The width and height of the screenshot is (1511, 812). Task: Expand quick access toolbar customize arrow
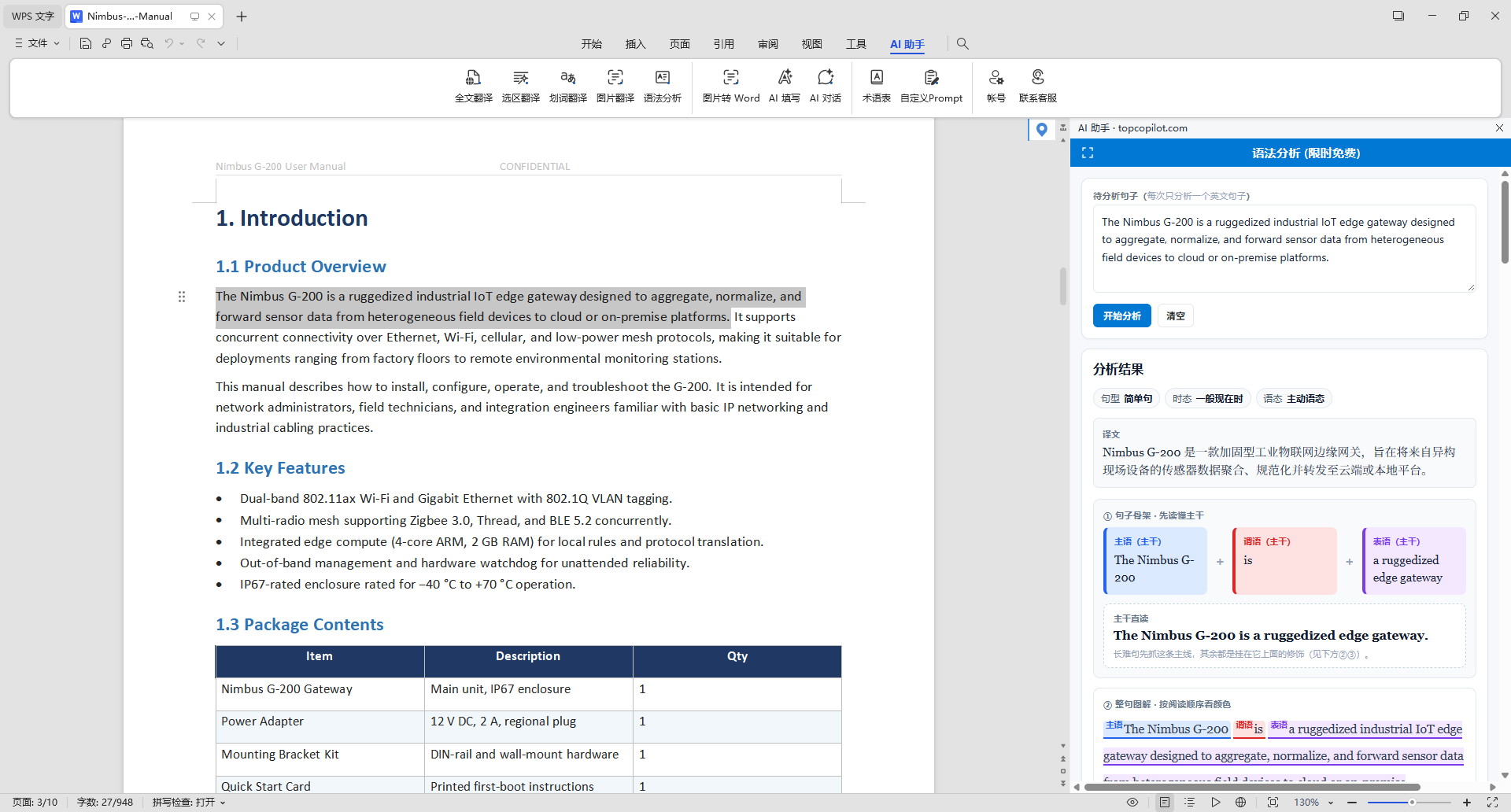pyautogui.click(x=221, y=43)
